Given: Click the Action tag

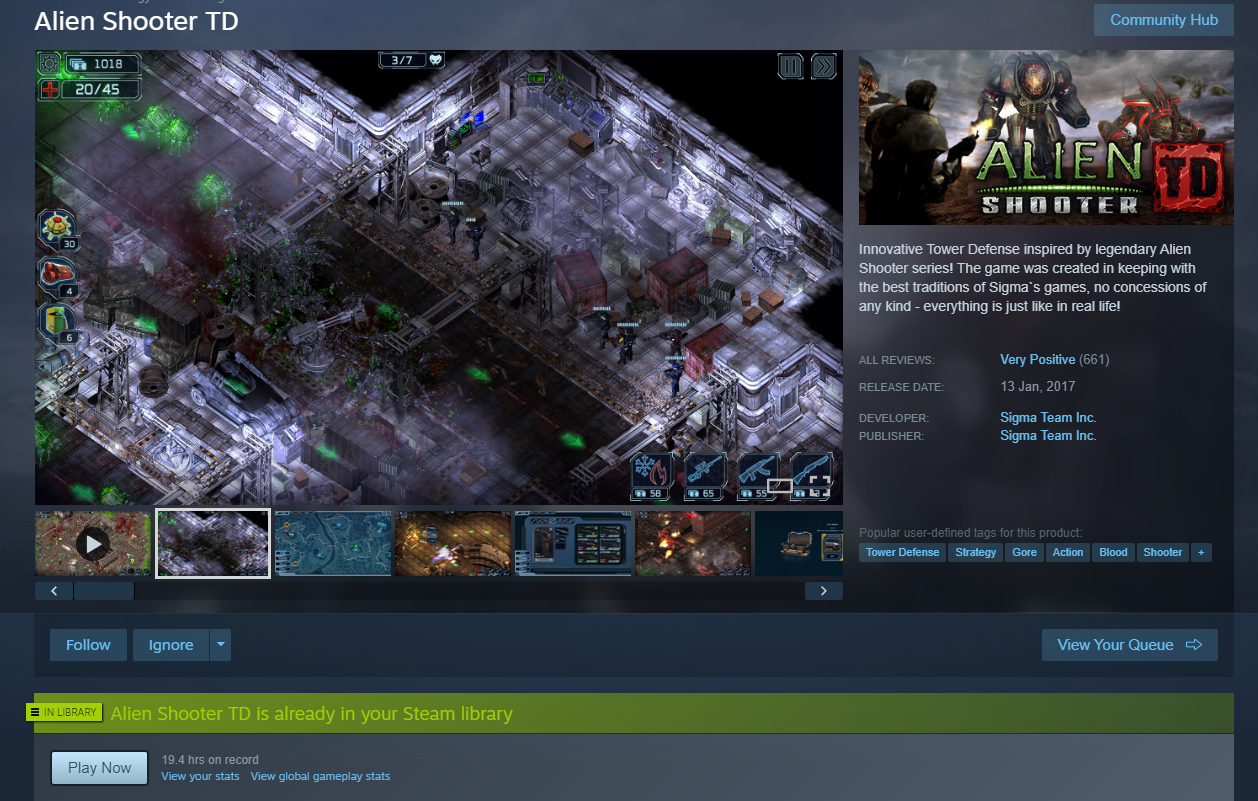Looking at the screenshot, I should 1067,552.
